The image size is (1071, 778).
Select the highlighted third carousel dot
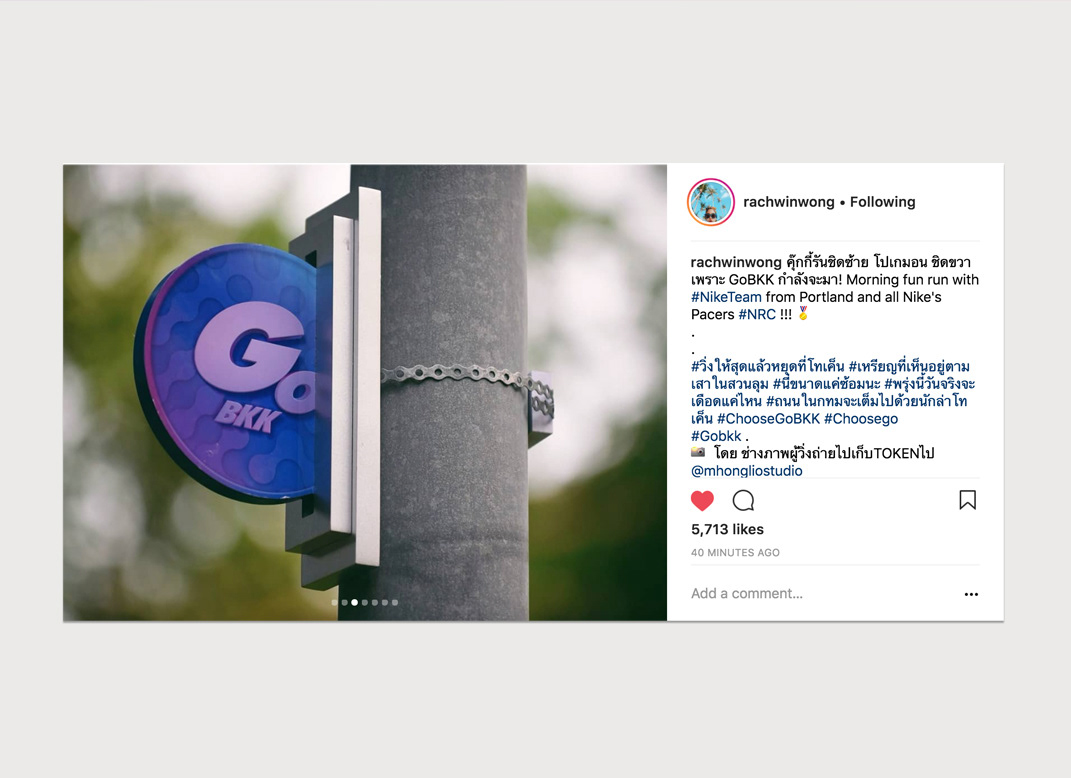[354, 602]
